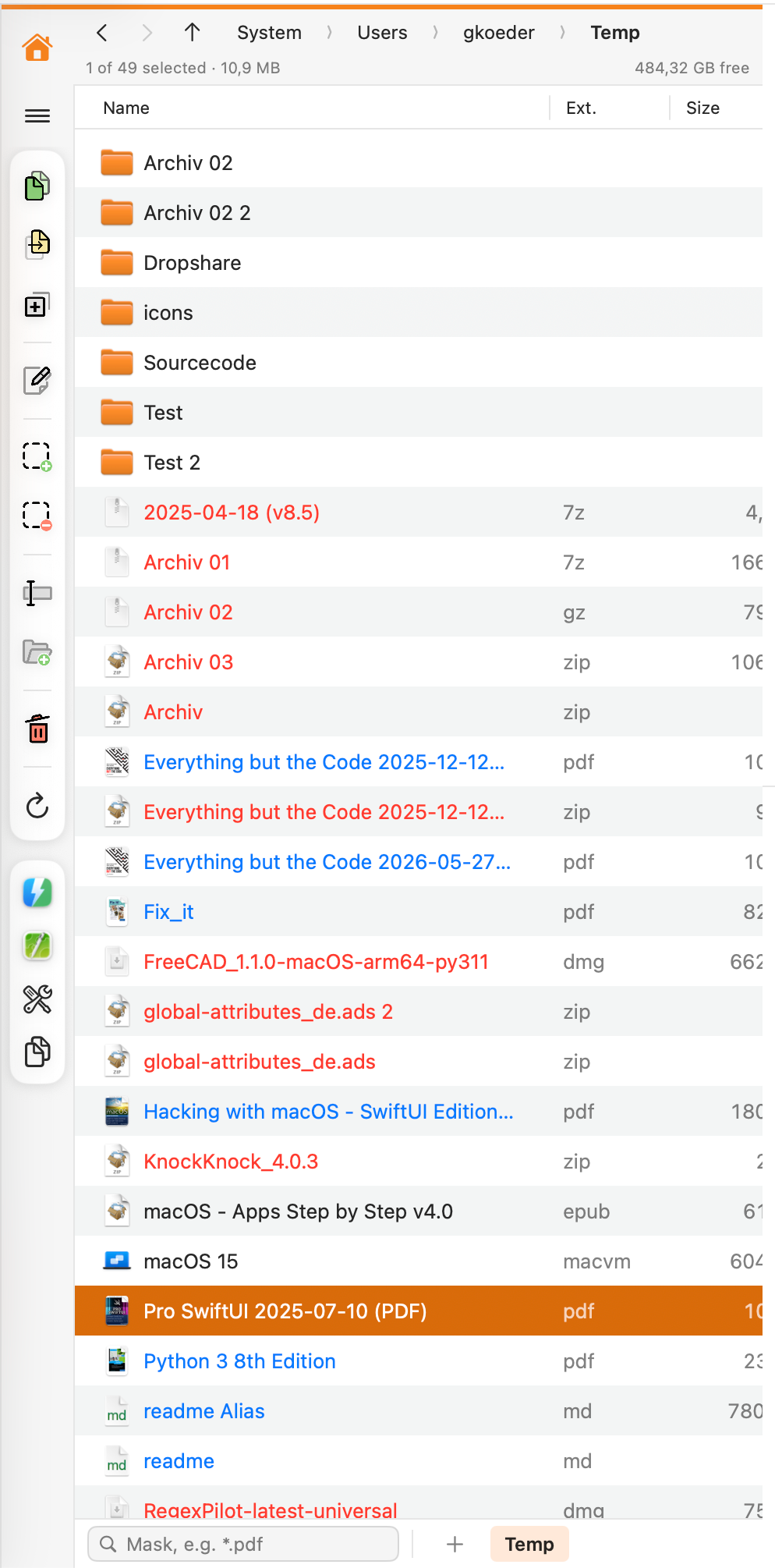Image resolution: width=775 pixels, height=1568 pixels.
Task: Select the Temp tab at bottom
Action: coord(529,1544)
